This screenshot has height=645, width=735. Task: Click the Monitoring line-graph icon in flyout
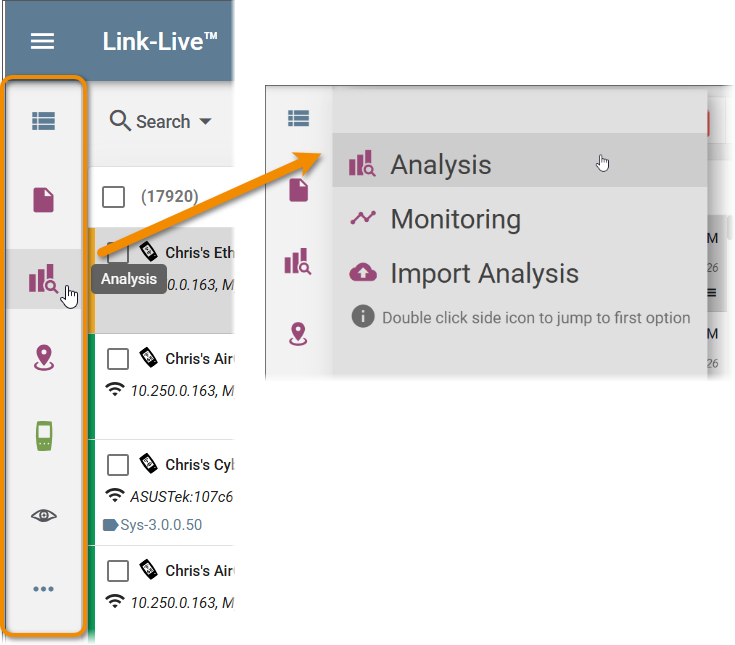[363, 218]
